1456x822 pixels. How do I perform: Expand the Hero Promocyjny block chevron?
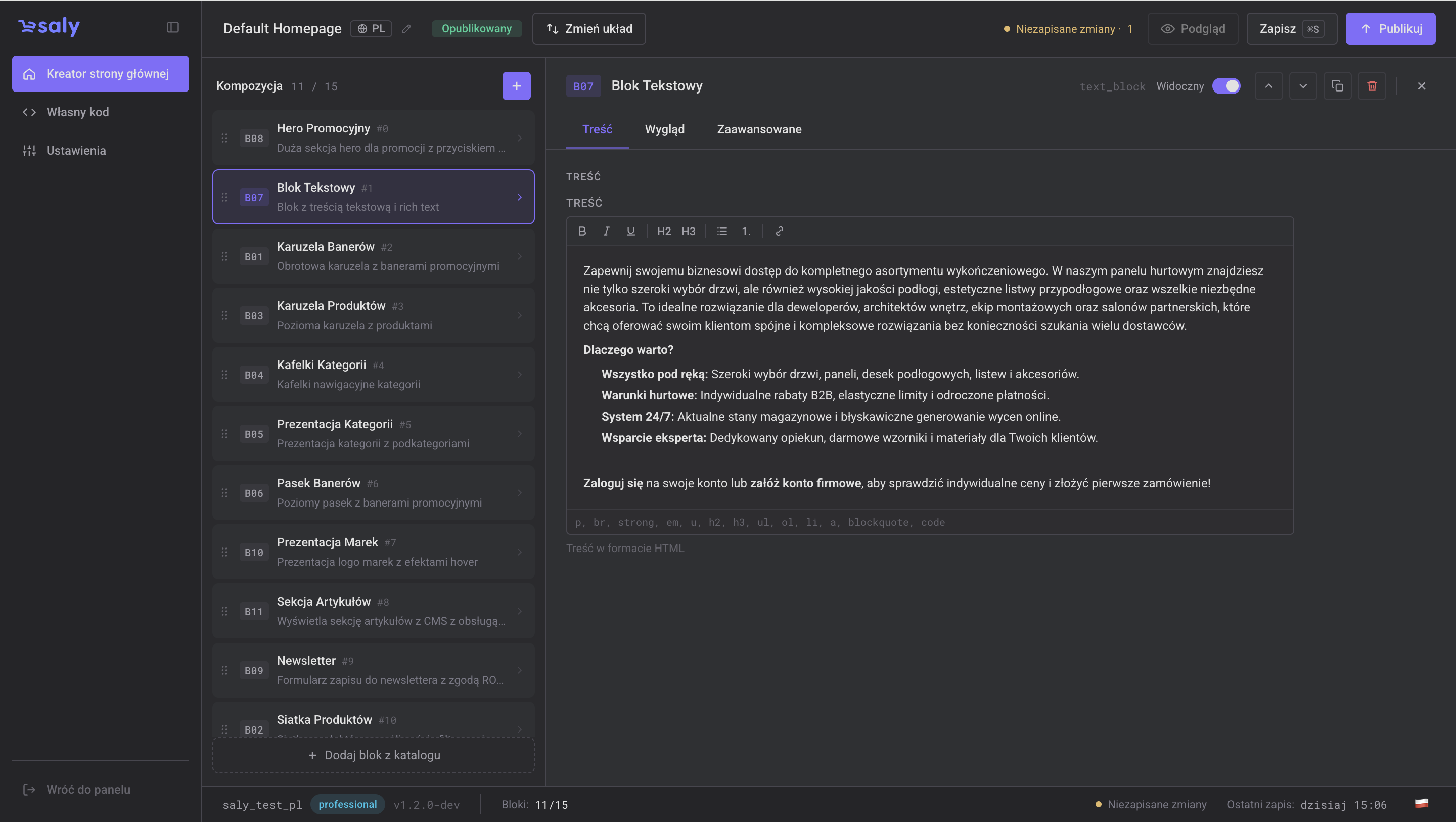coord(519,138)
